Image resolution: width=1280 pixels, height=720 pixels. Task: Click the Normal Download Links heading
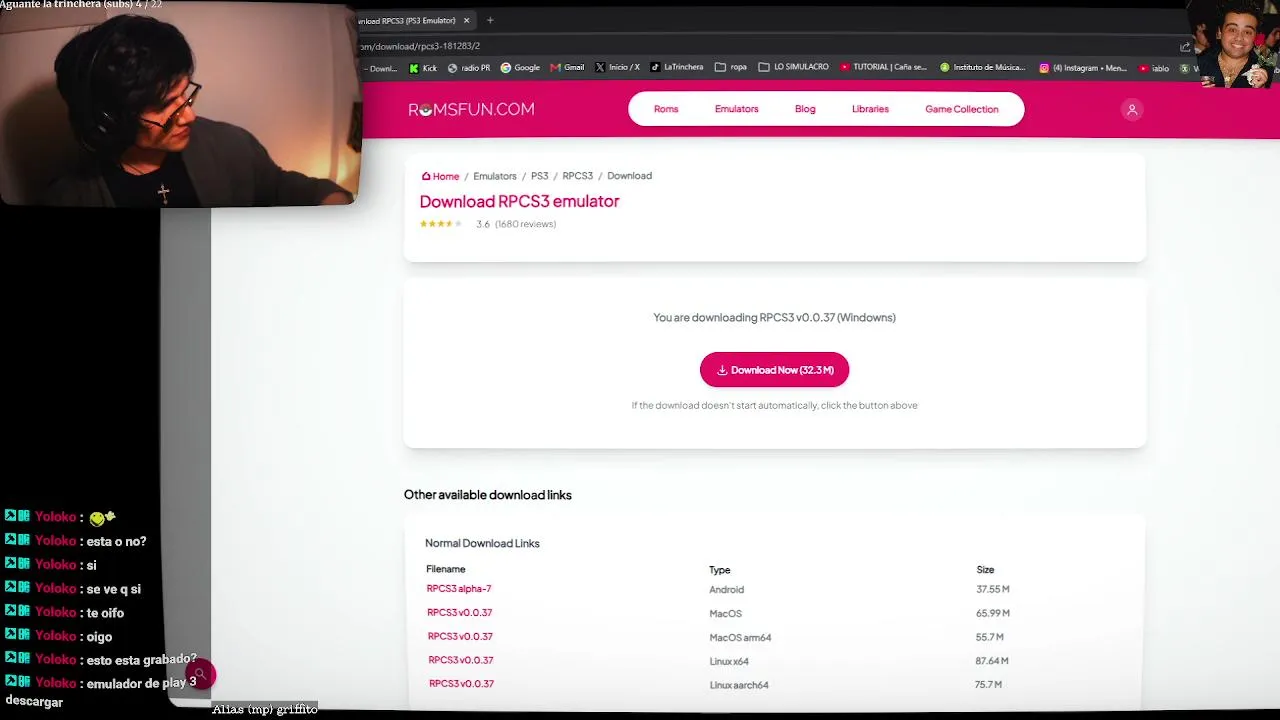tap(482, 543)
